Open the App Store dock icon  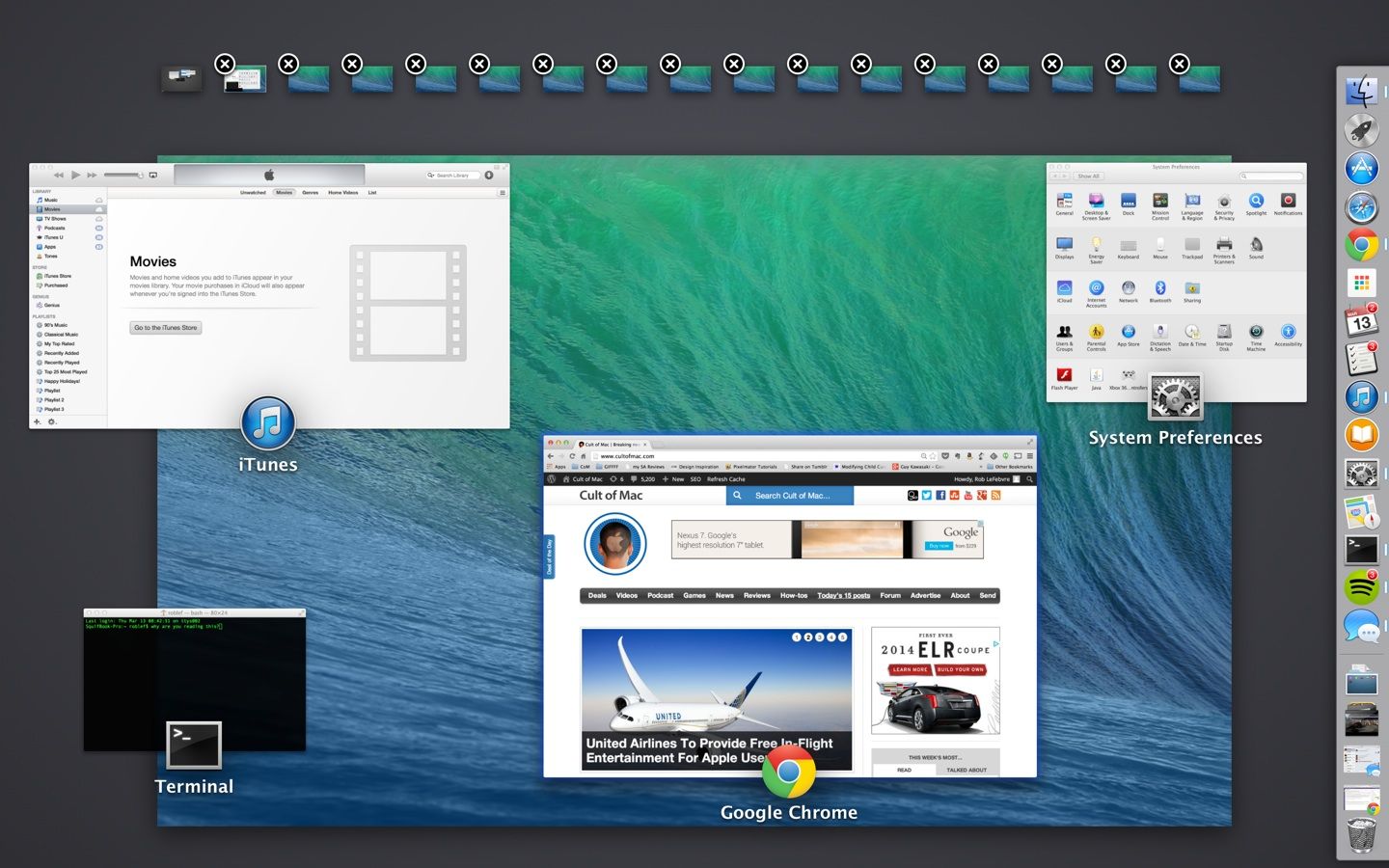(1361, 168)
